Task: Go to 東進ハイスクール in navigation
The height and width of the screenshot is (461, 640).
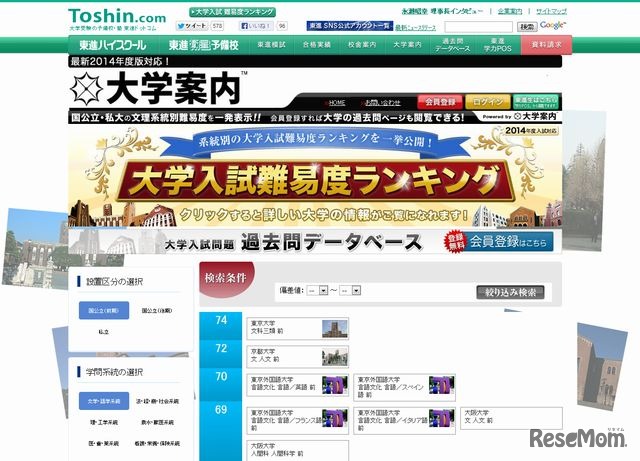Action: tap(112, 45)
